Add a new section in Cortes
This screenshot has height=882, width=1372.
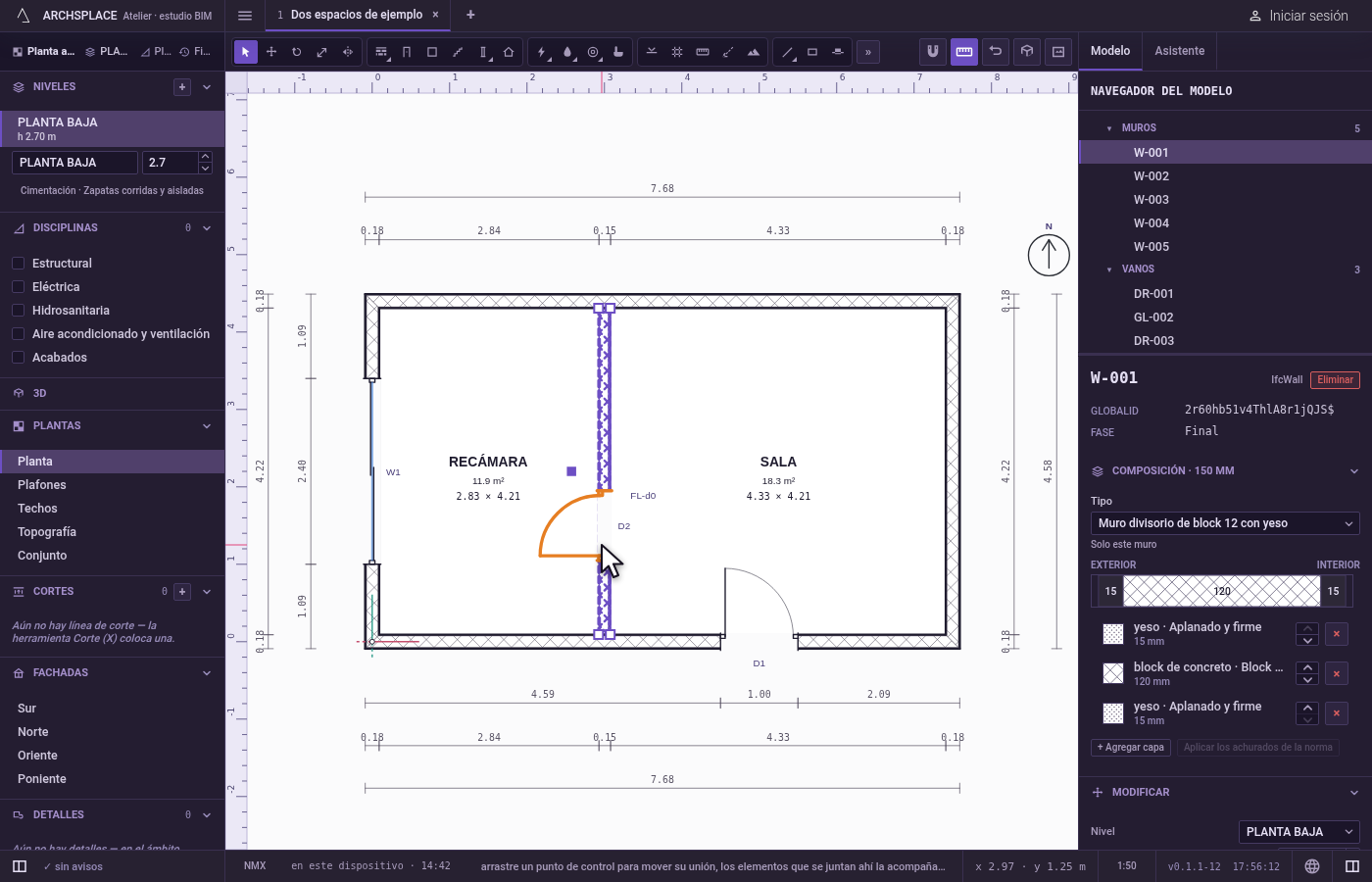coord(182,592)
